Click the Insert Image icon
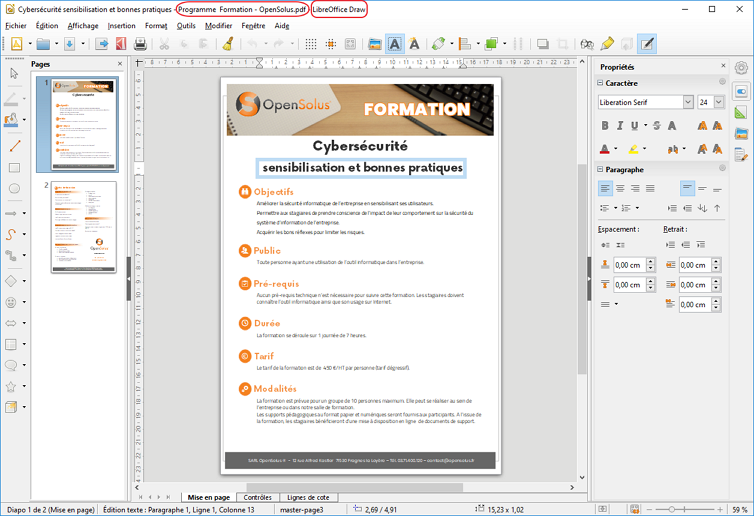The width and height of the screenshot is (754, 516). [x=375, y=44]
